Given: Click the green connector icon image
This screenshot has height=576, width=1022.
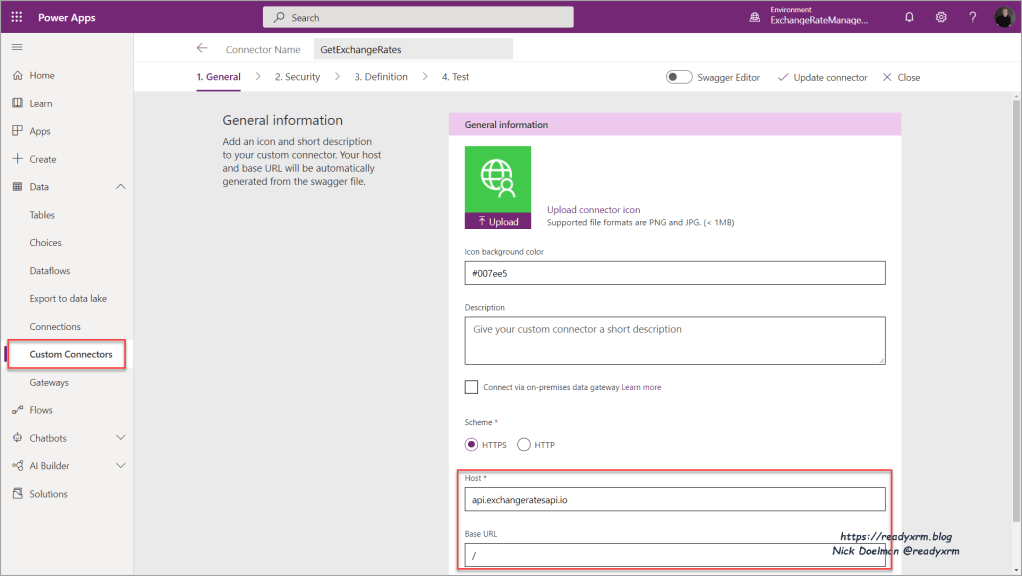Looking at the screenshot, I should 498,179.
